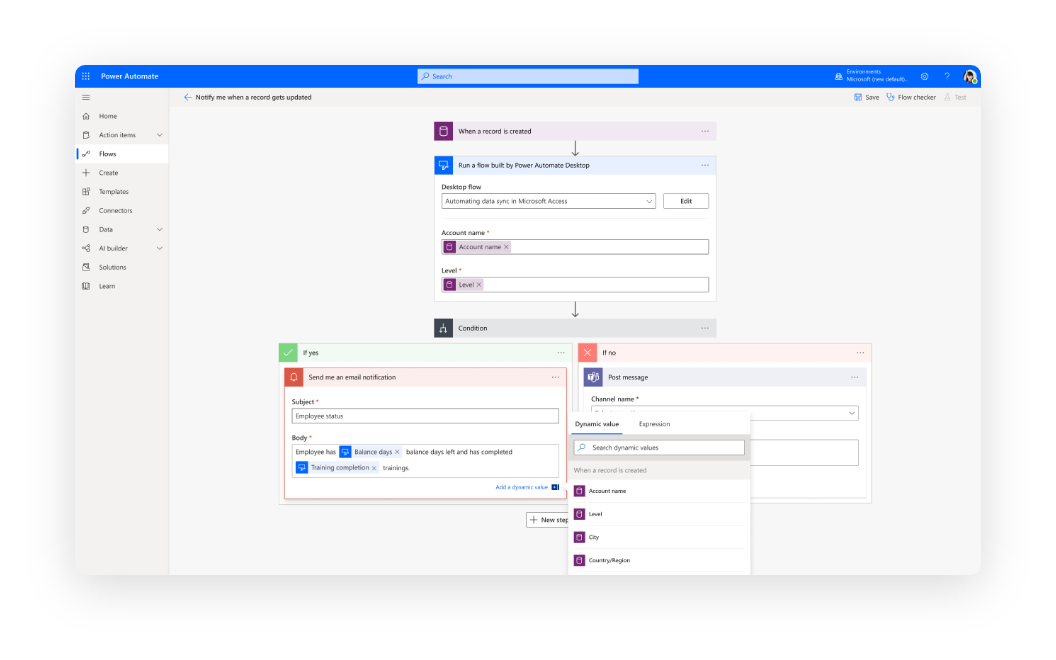Expand the Action items chevron

pos(160,135)
